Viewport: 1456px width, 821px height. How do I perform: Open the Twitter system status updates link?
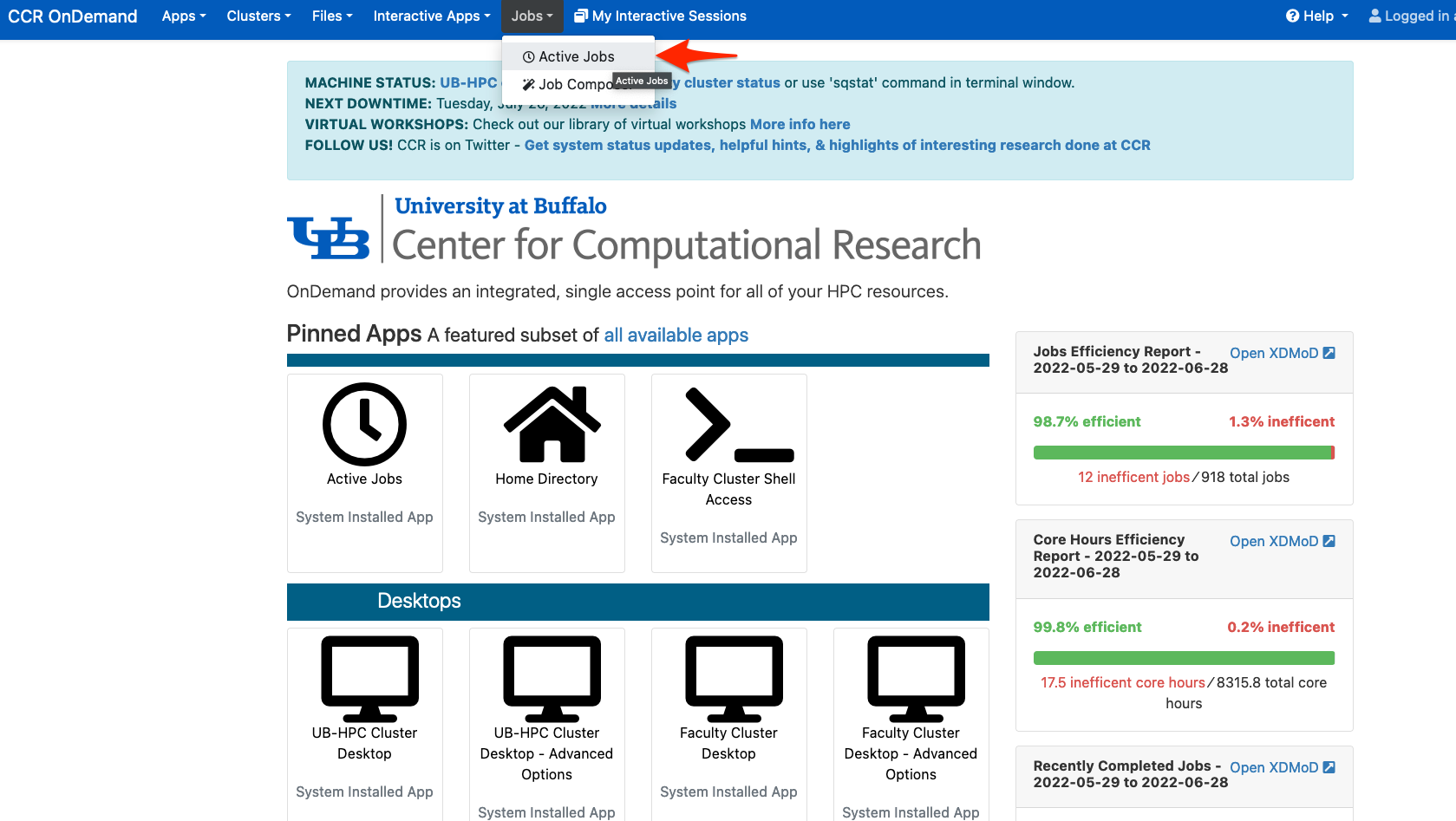pos(837,145)
